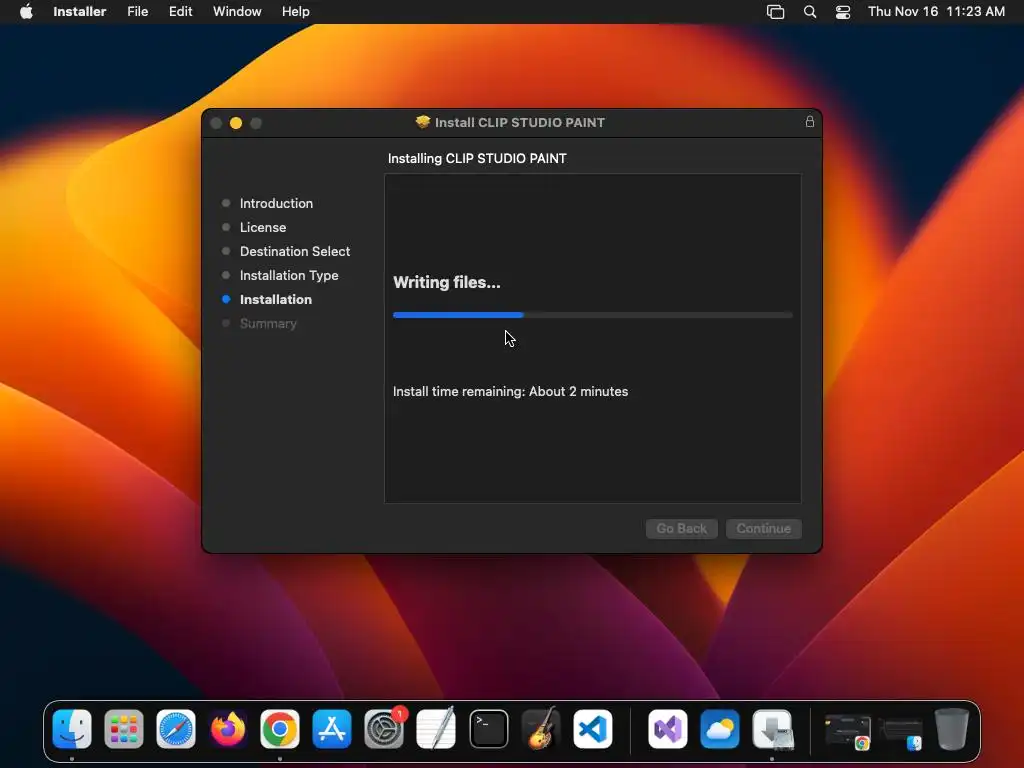Open System Settings with notification badge
Image resolution: width=1024 pixels, height=768 pixels.
(x=384, y=728)
